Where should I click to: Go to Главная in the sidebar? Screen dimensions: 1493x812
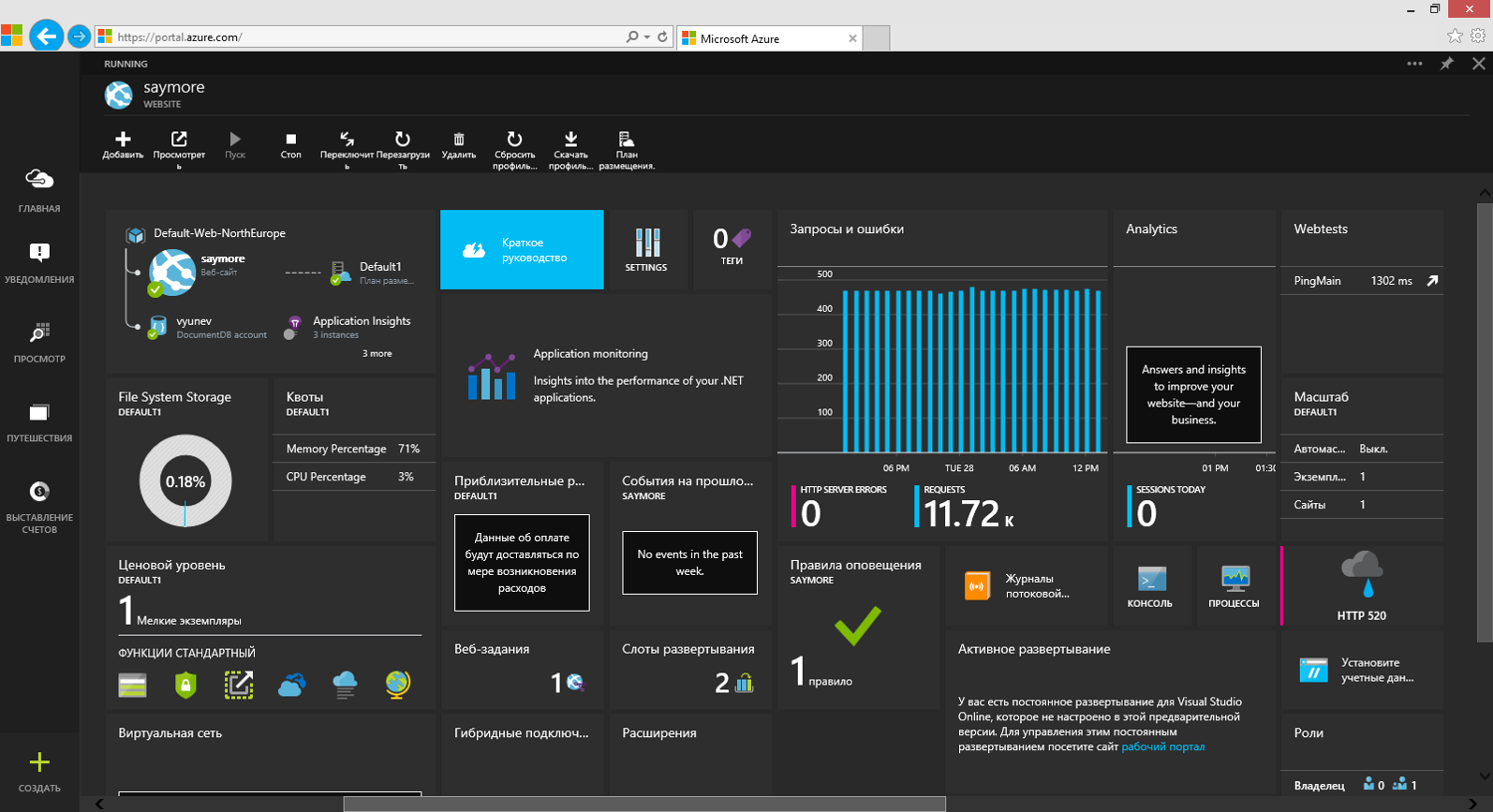coord(39,190)
